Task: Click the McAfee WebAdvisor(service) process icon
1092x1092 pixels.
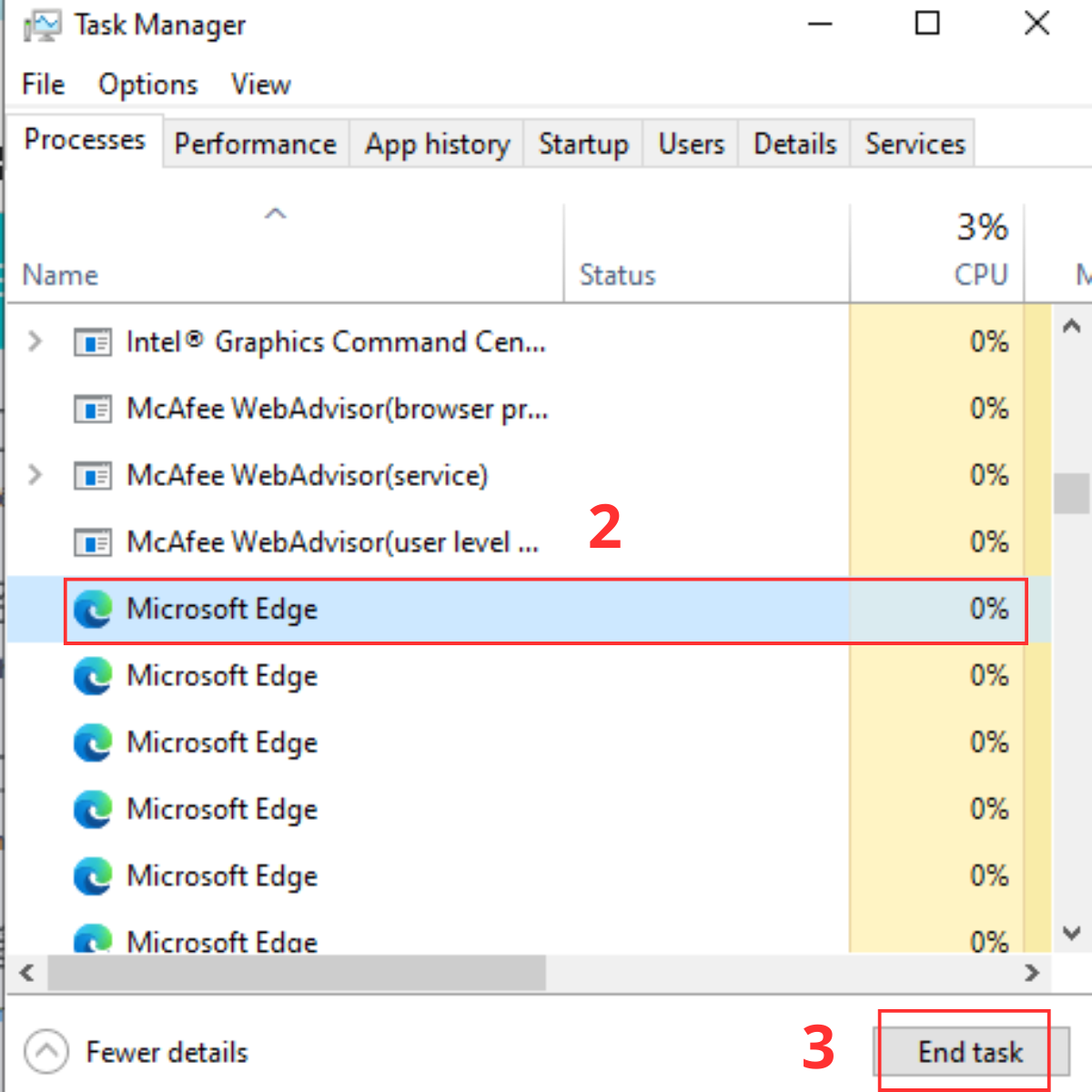Action: pyautogui.click(x=92, y=476)
